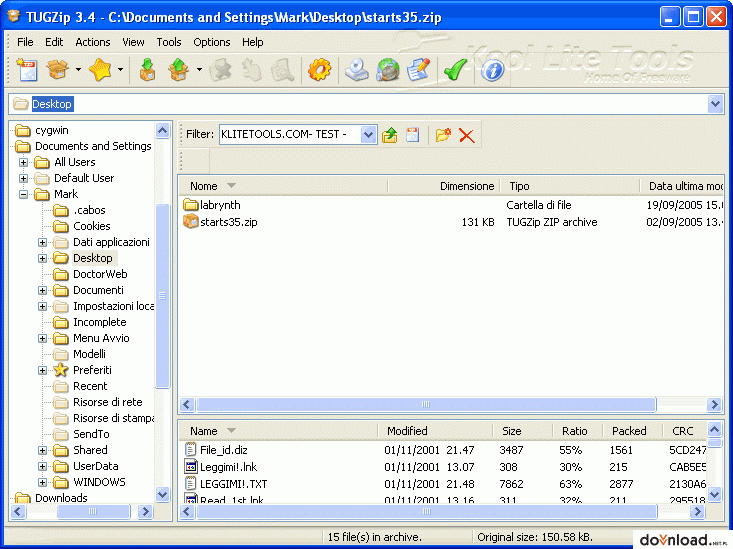Select the cygwin folder in tree

[x=51, y=130]
